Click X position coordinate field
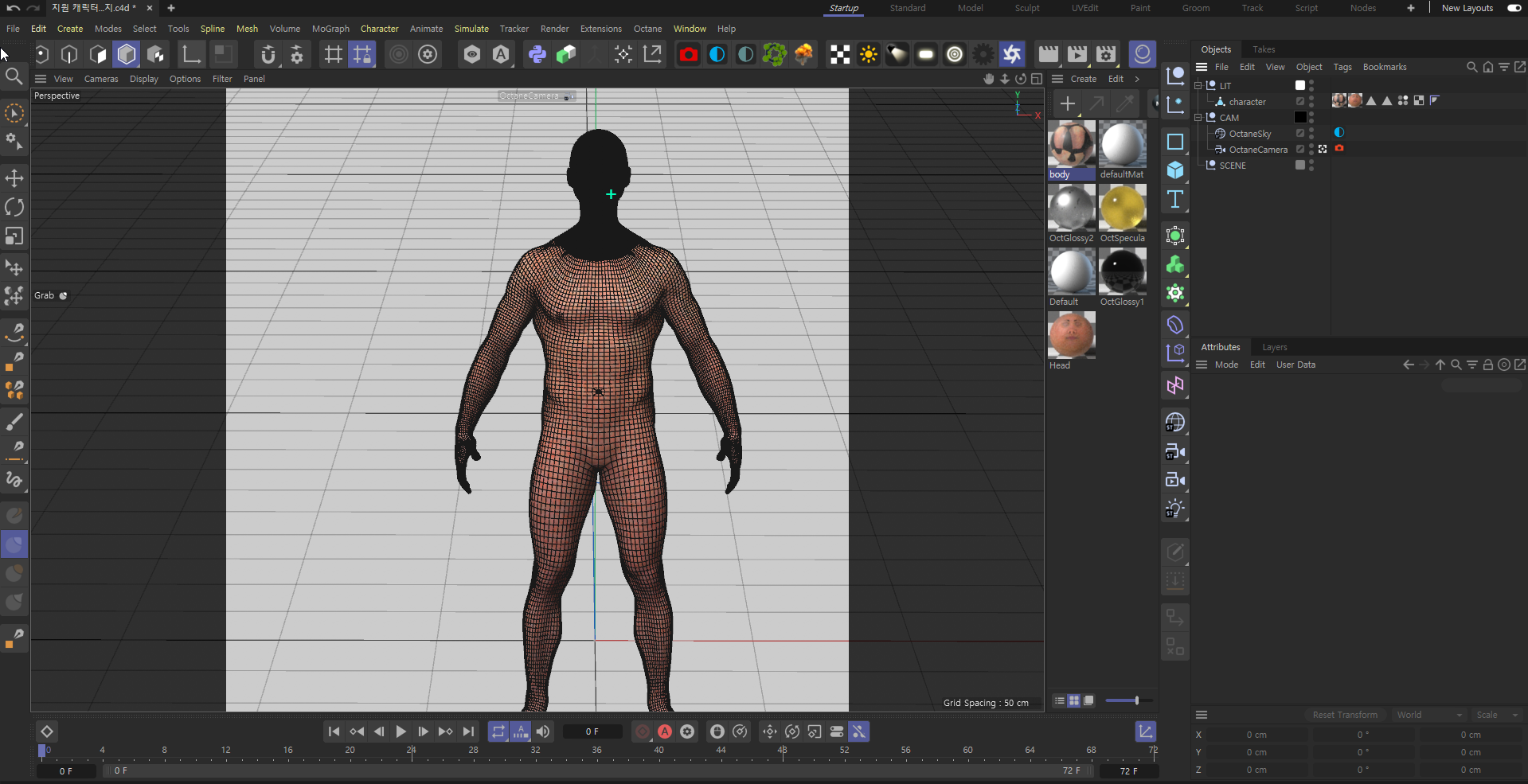1528x784 pixels. tap(1256, 735)
